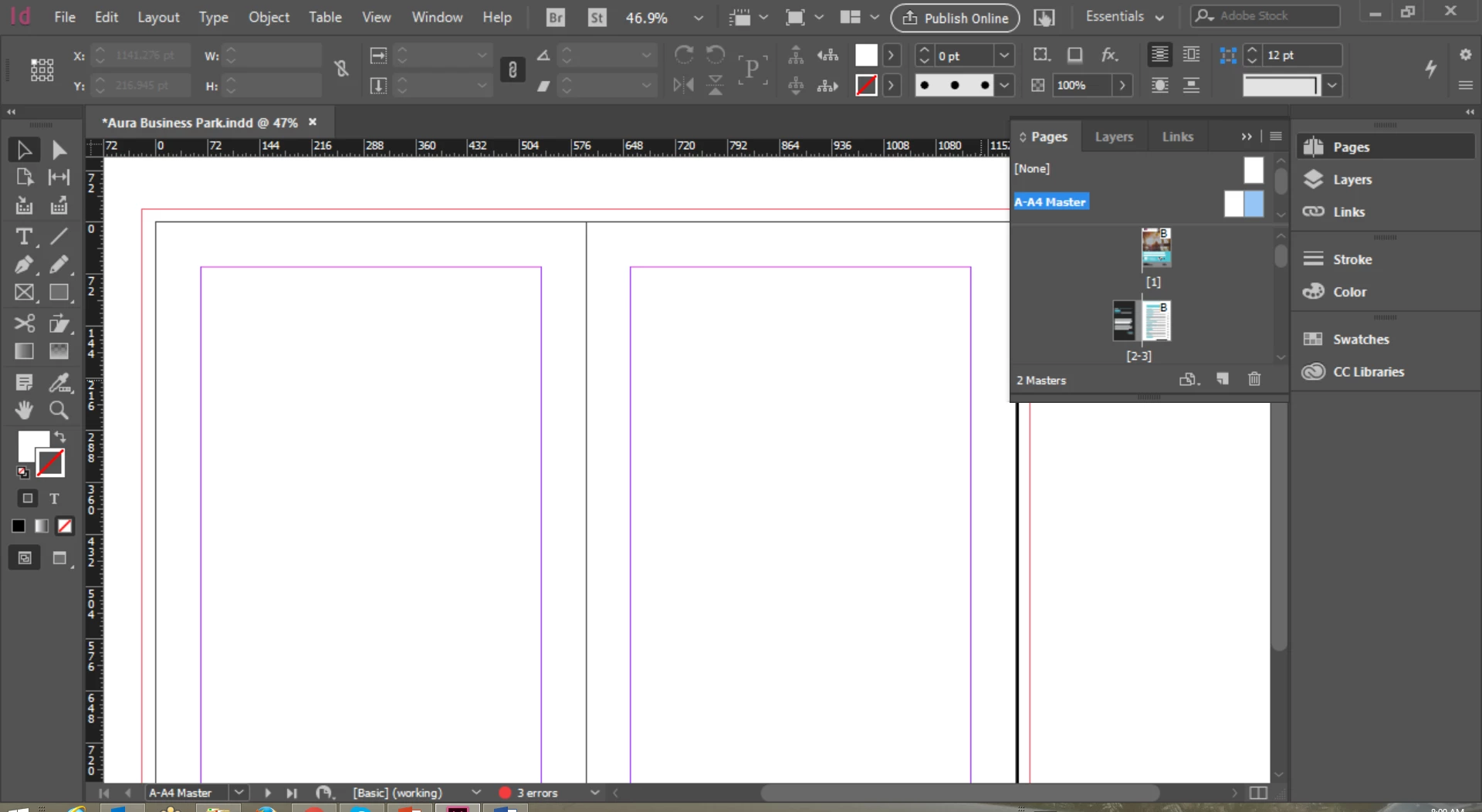
Task: Click rotate 90 degrees clockwise icon
Action: 684,55
